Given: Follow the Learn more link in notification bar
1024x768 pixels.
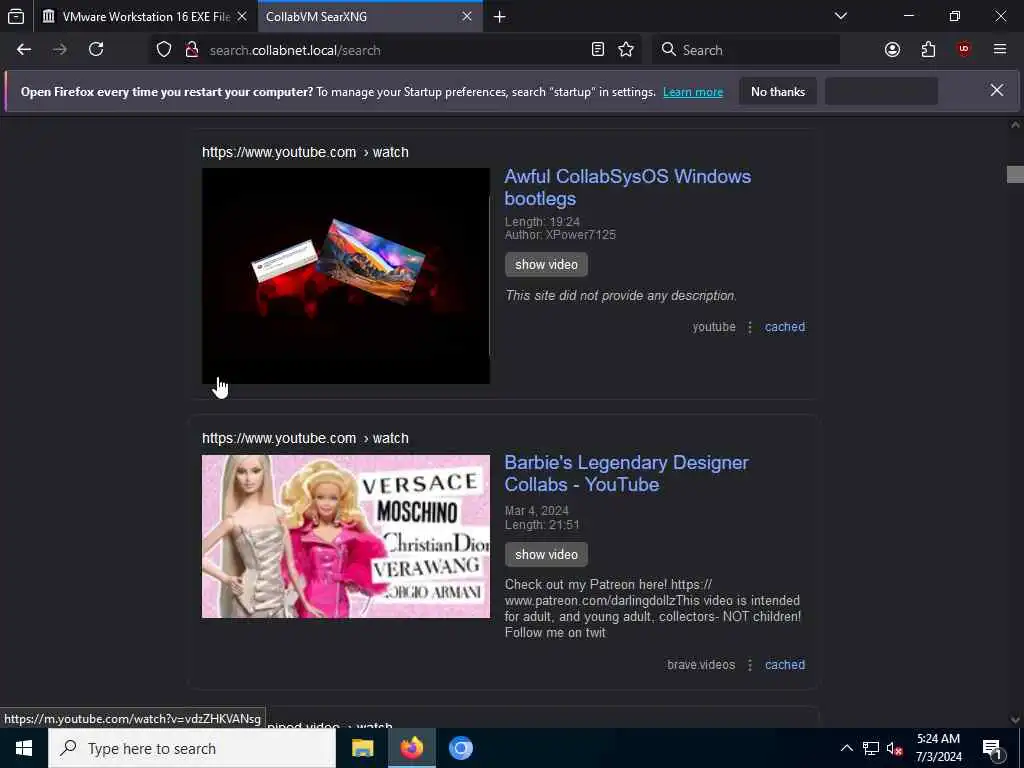Looking at the screenshot, I should click(693, 92).
